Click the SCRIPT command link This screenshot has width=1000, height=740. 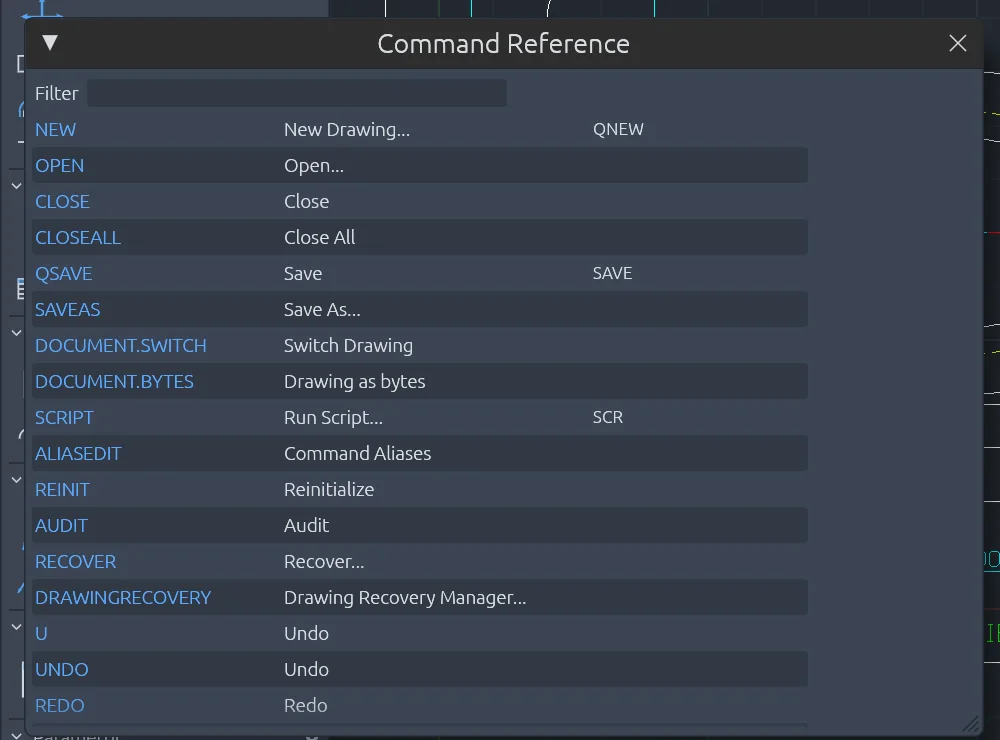[64, 418]
